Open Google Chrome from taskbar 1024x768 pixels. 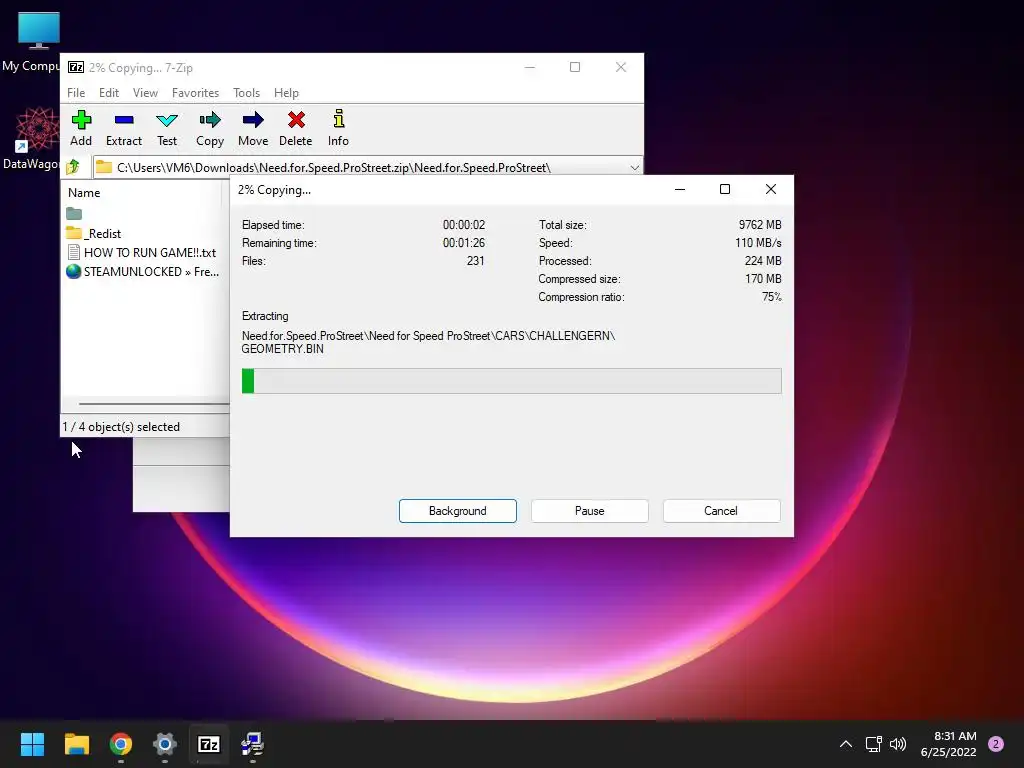point(121,744)
